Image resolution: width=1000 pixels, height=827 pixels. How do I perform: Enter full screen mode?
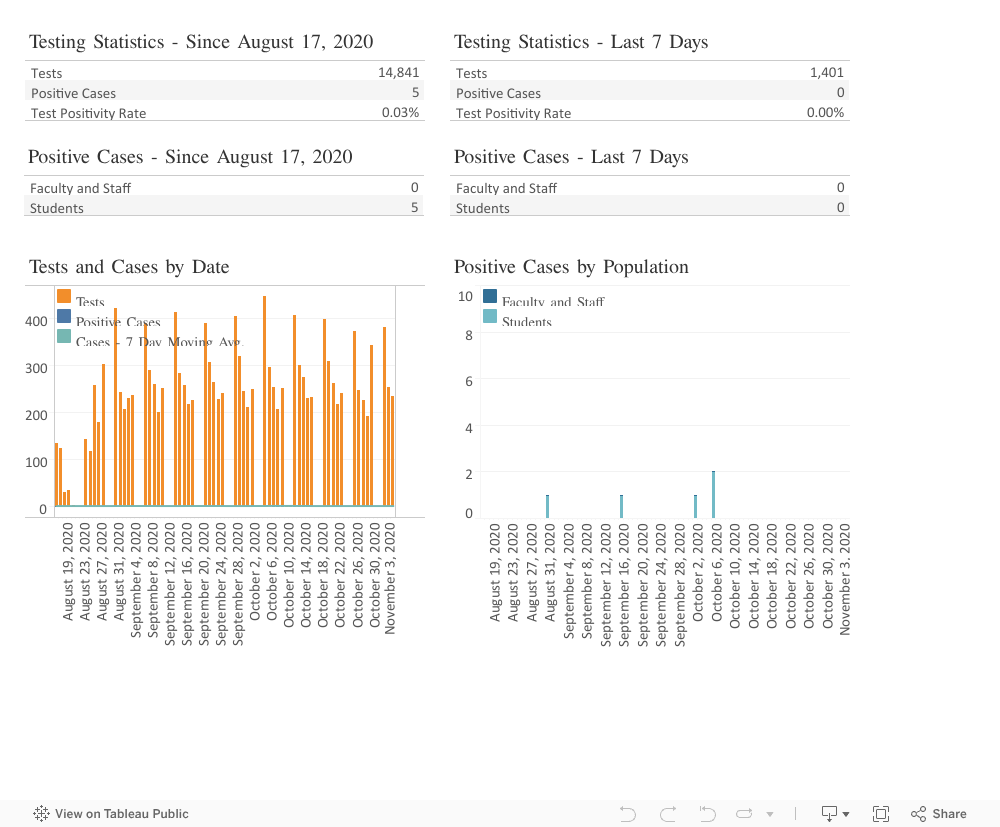coord(881,814)
